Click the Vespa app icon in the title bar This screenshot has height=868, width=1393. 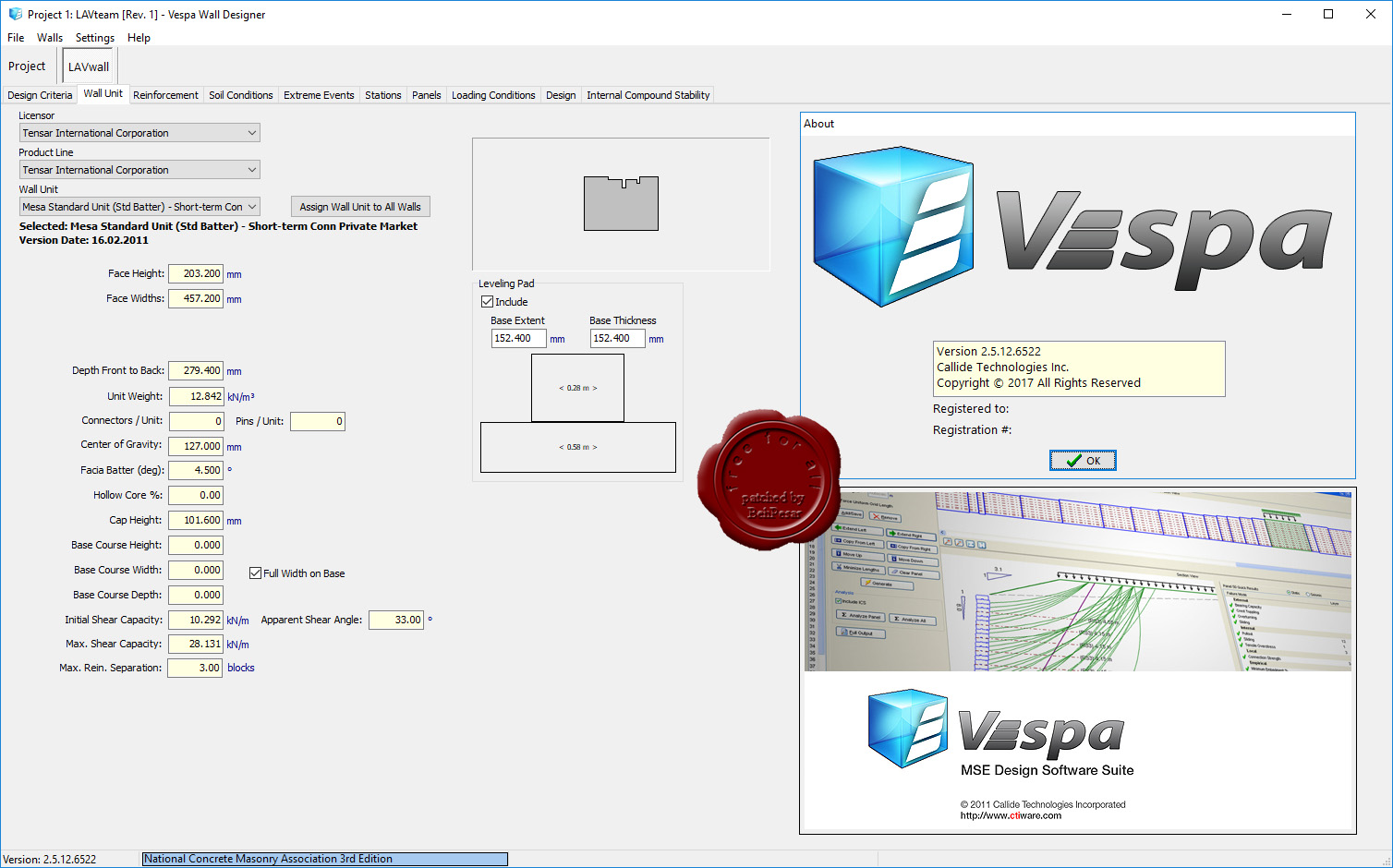point(15,14)
